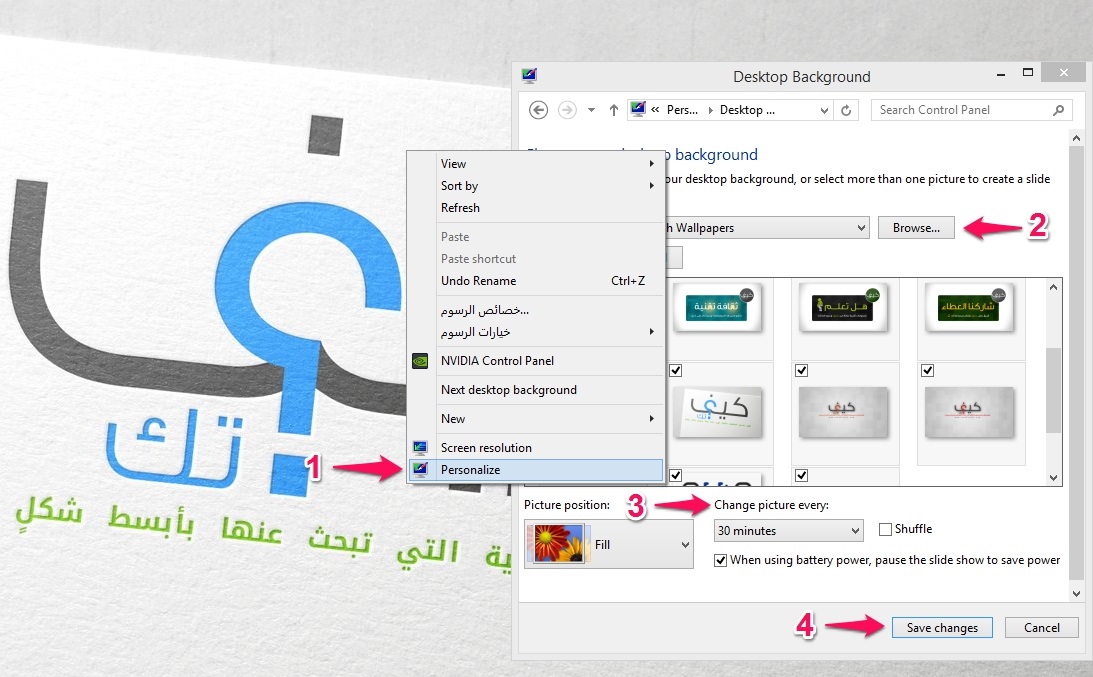This screenshot has height=677, width=1093.
Task: Uncheck the white paper logo wallpaper checkbox
Action: pyautogui.click(x=675, y=370)
